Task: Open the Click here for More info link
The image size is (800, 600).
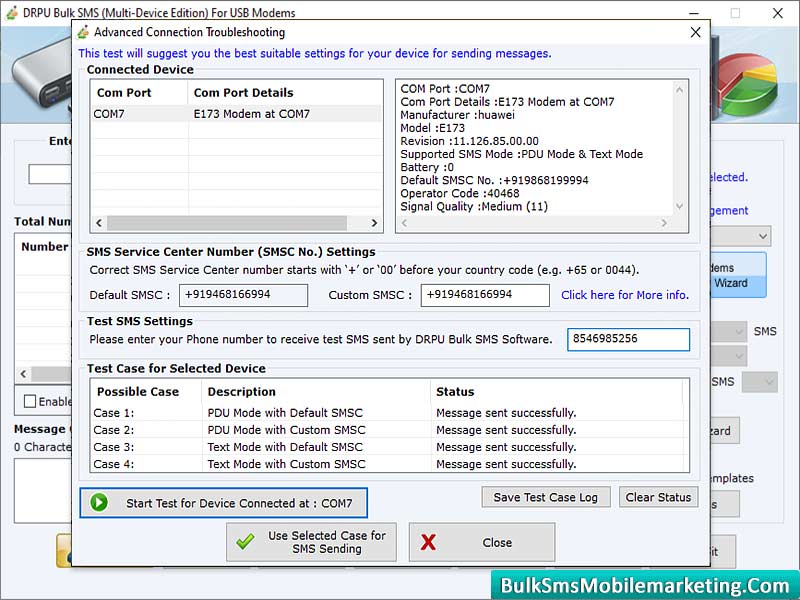Action: coord(624,295)
